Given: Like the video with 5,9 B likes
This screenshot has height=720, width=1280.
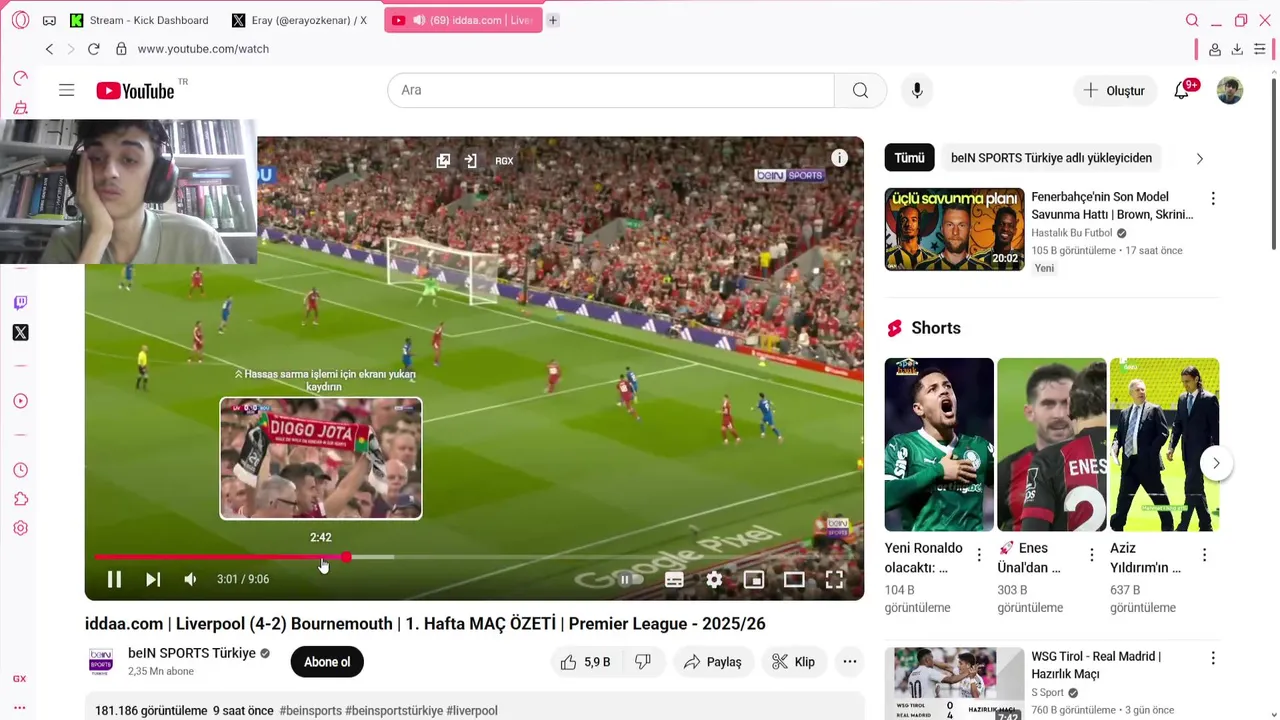Looking at the screenshot, I should click(585, 662).
